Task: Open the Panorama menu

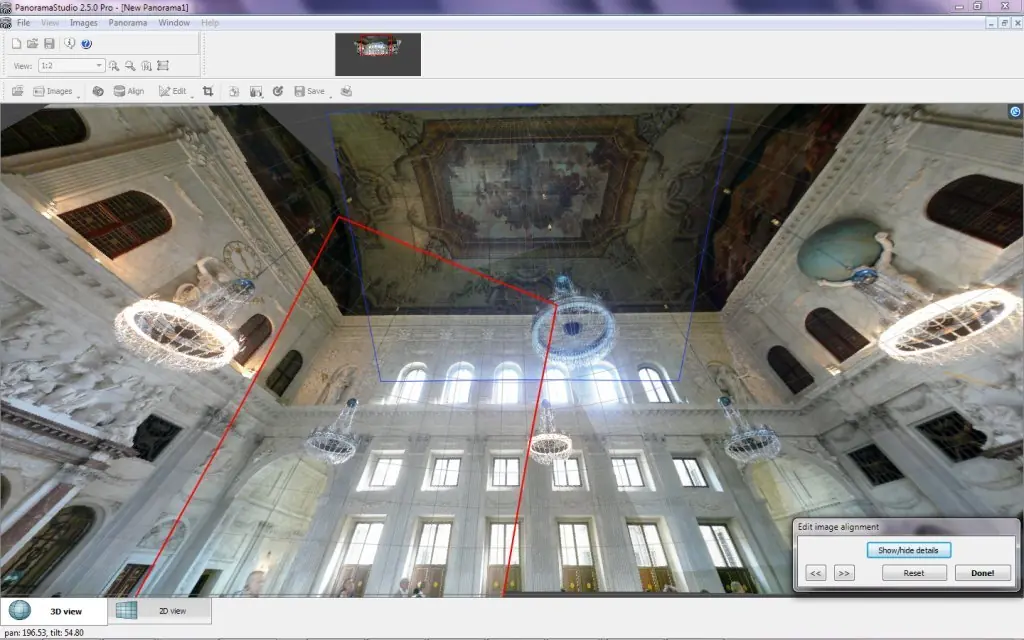Action: tap(128, 23)
